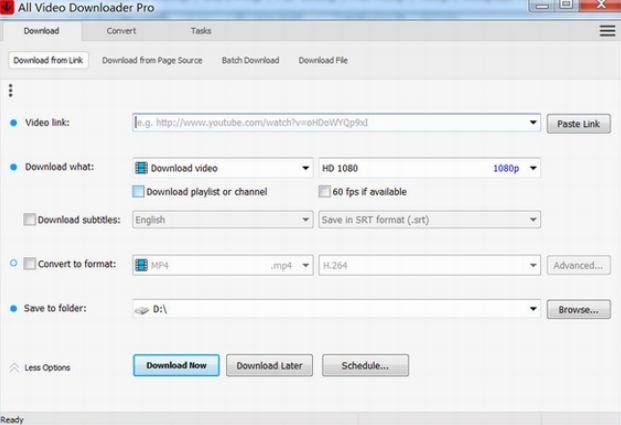Screen dimensions: 621x425
Task: Select the Download File sub-tab
Action: click(323, 60)
